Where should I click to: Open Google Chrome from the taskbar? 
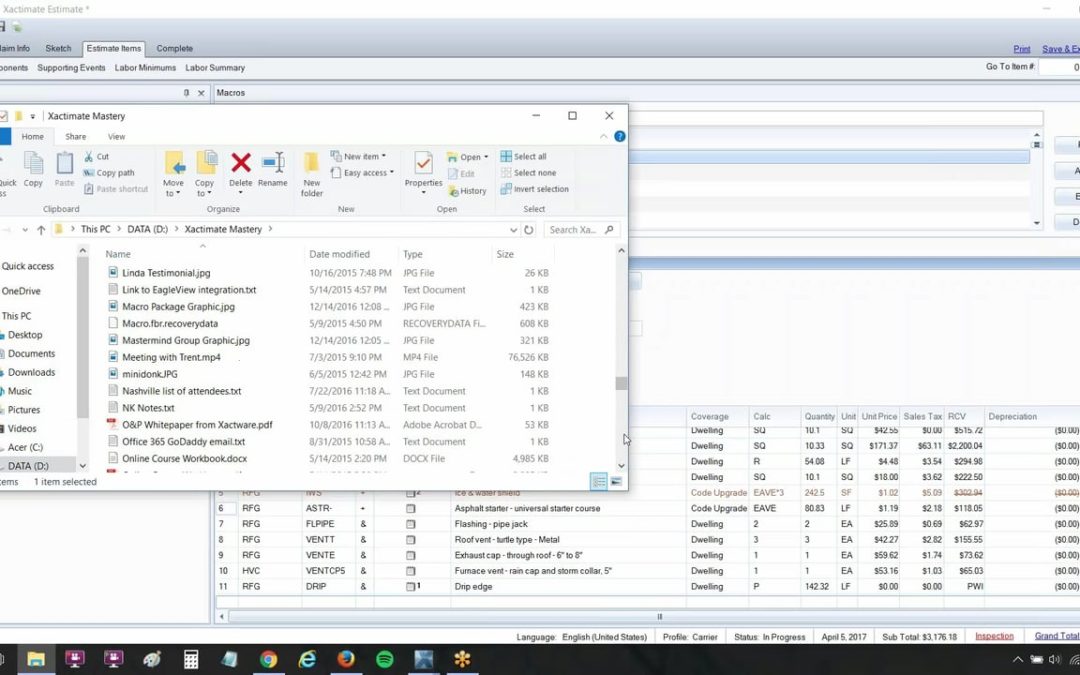coord(269,659)
